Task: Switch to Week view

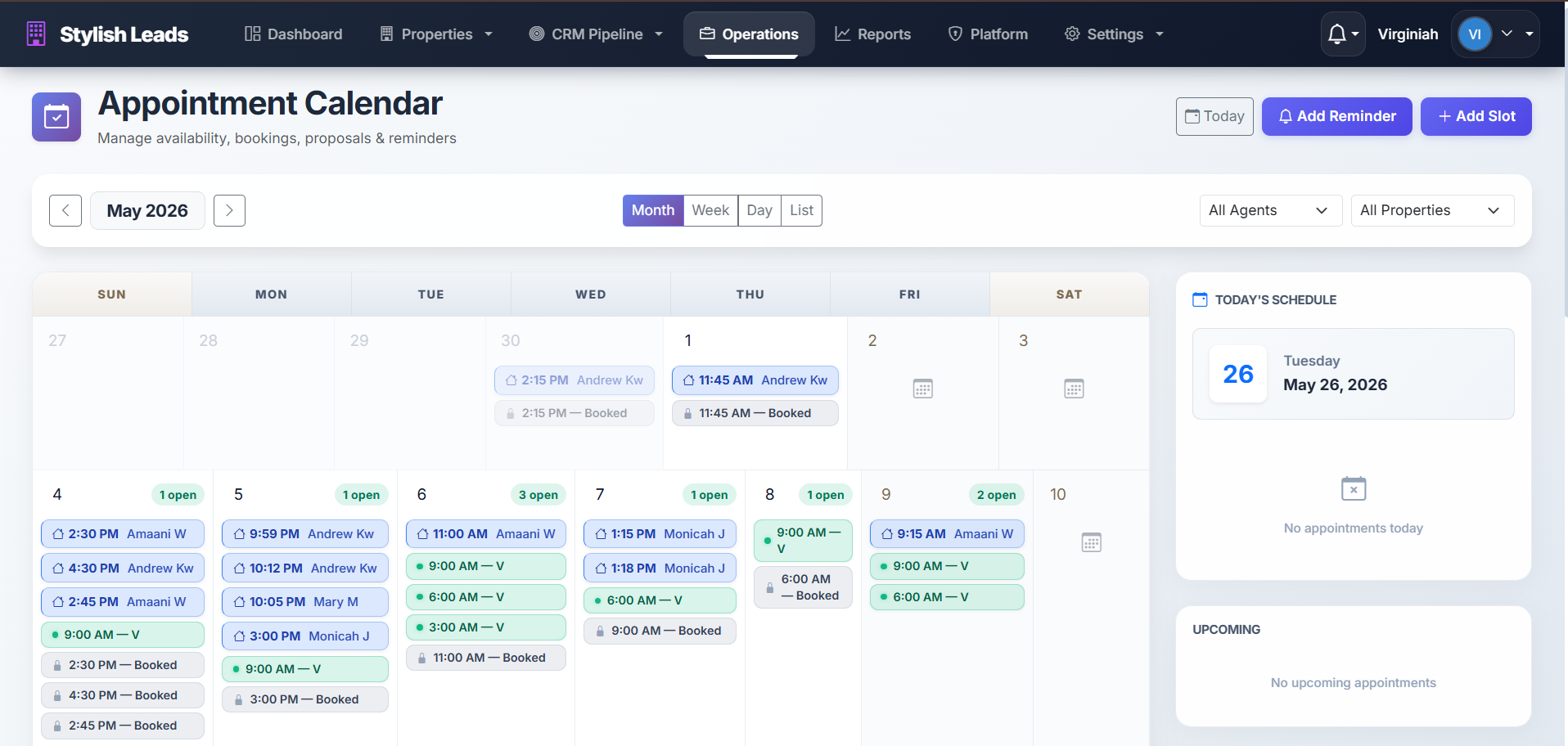Action: 710,210
